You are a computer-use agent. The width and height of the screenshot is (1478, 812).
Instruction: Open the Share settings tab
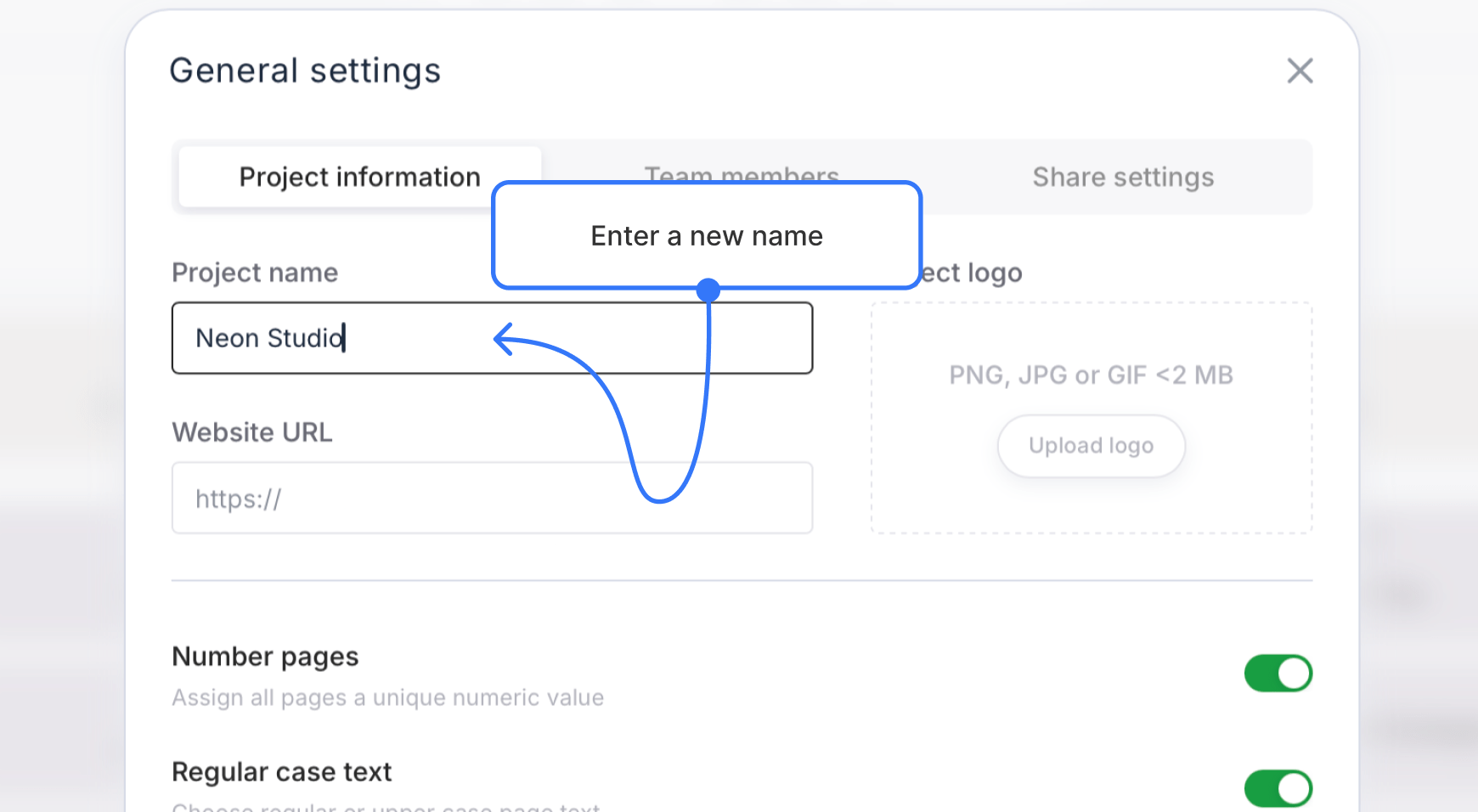[1123, 177]
